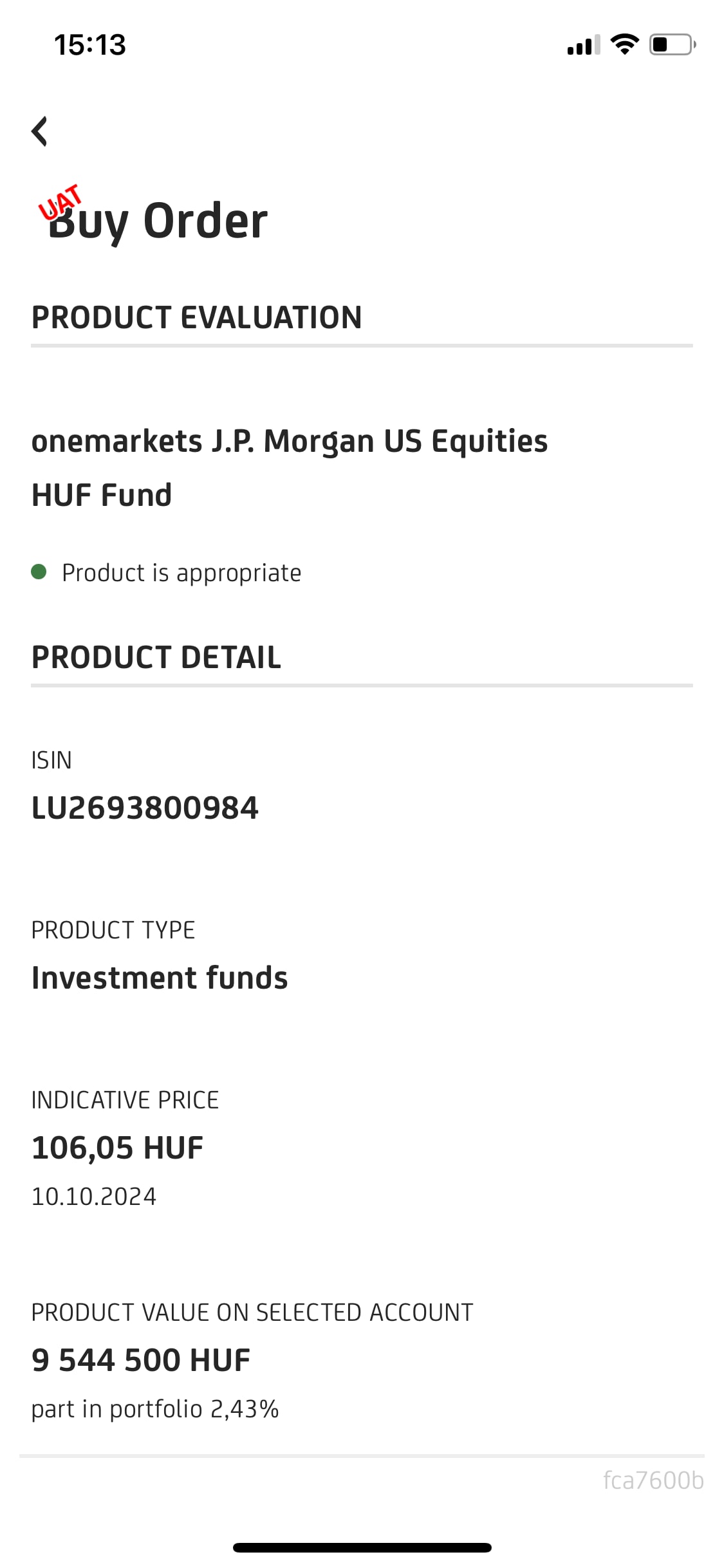Image resolution: width=724 pixels, height=1568 pixels.
Task: Tap the green appropriateness status dot
Action: pyautogui.click(x=39, y=572)
